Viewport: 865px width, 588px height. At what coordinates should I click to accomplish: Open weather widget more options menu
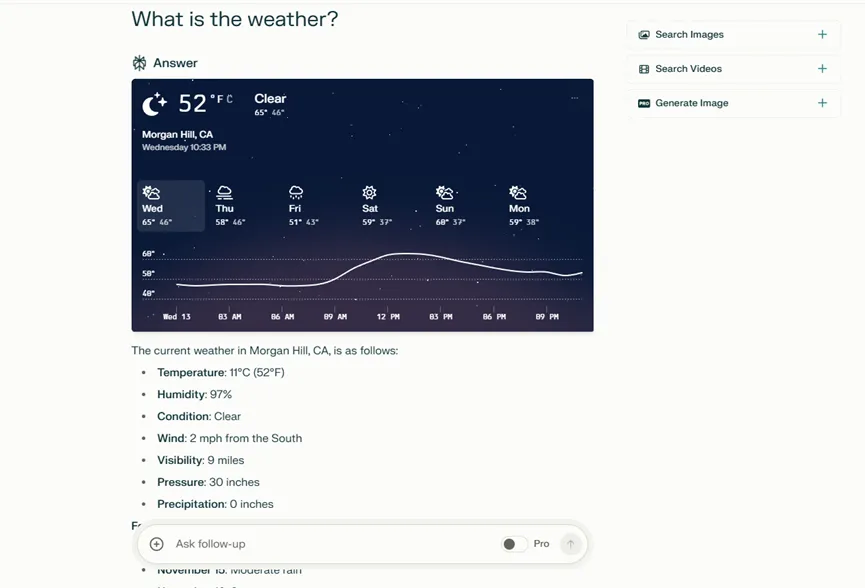(575, 98)
